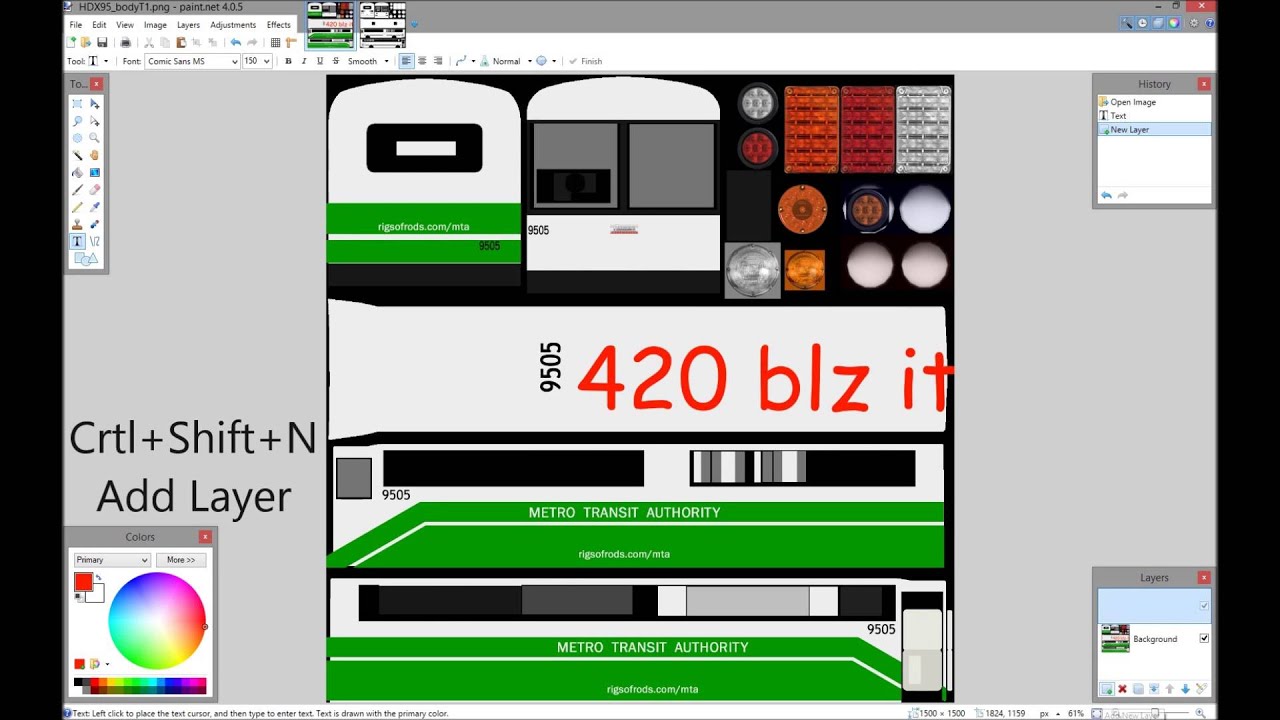Screen dimensions: 1280x720
Task: Select the Lasso Select tool
Action: tap(77, 121)
